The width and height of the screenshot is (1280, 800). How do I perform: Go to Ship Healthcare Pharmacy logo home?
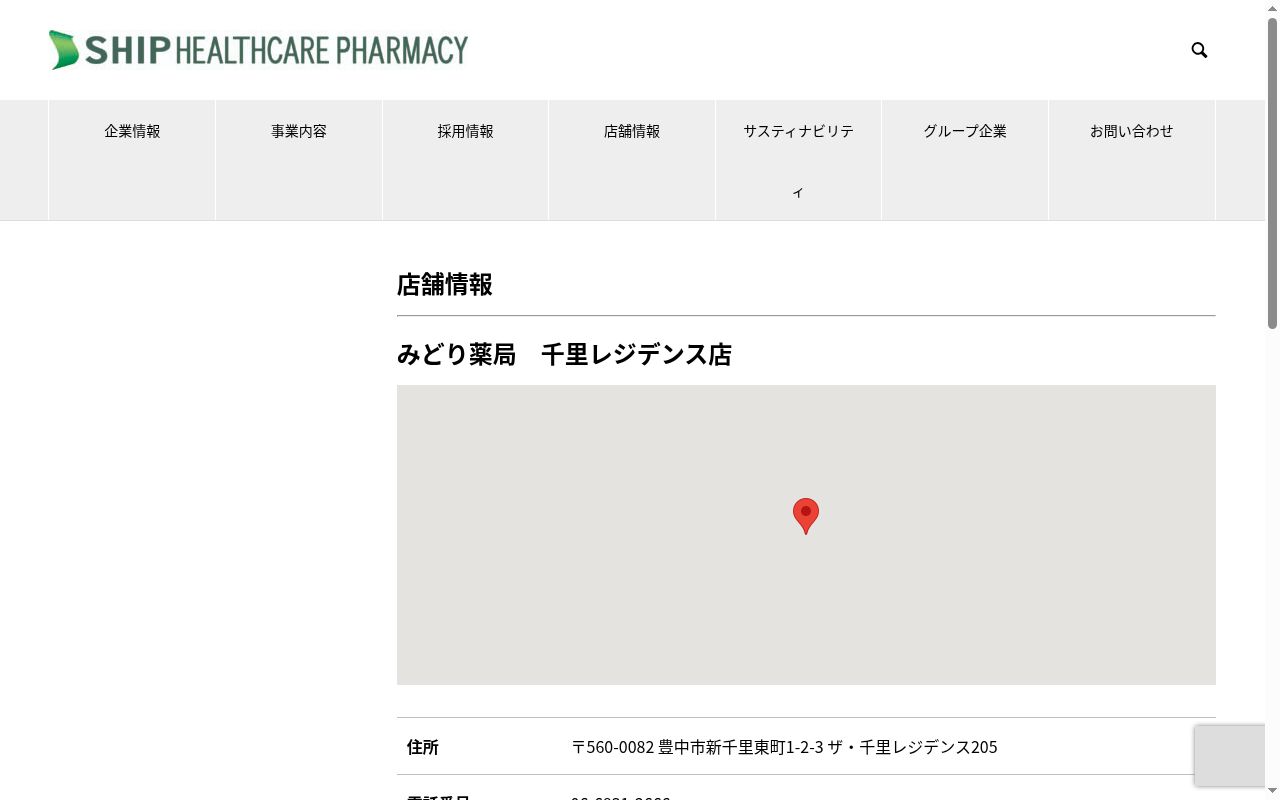pyautogui.click(x=258, y=50)
